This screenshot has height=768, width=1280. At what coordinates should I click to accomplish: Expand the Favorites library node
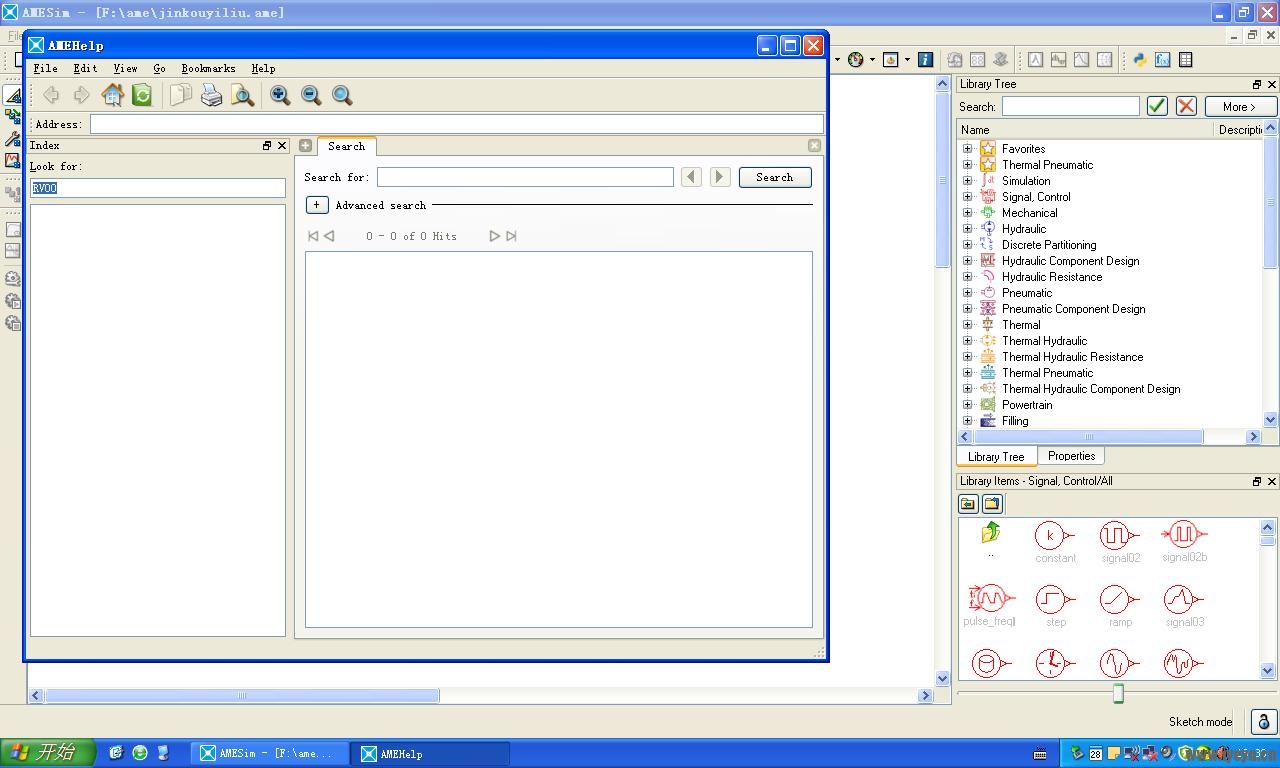coord(967,149)
